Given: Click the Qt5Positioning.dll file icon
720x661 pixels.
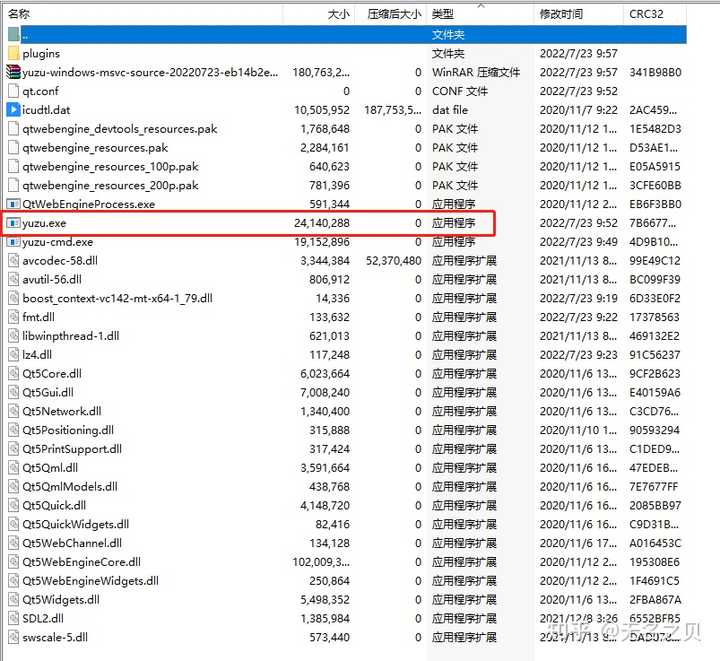Looking at the screenshot, I should 14,430.
